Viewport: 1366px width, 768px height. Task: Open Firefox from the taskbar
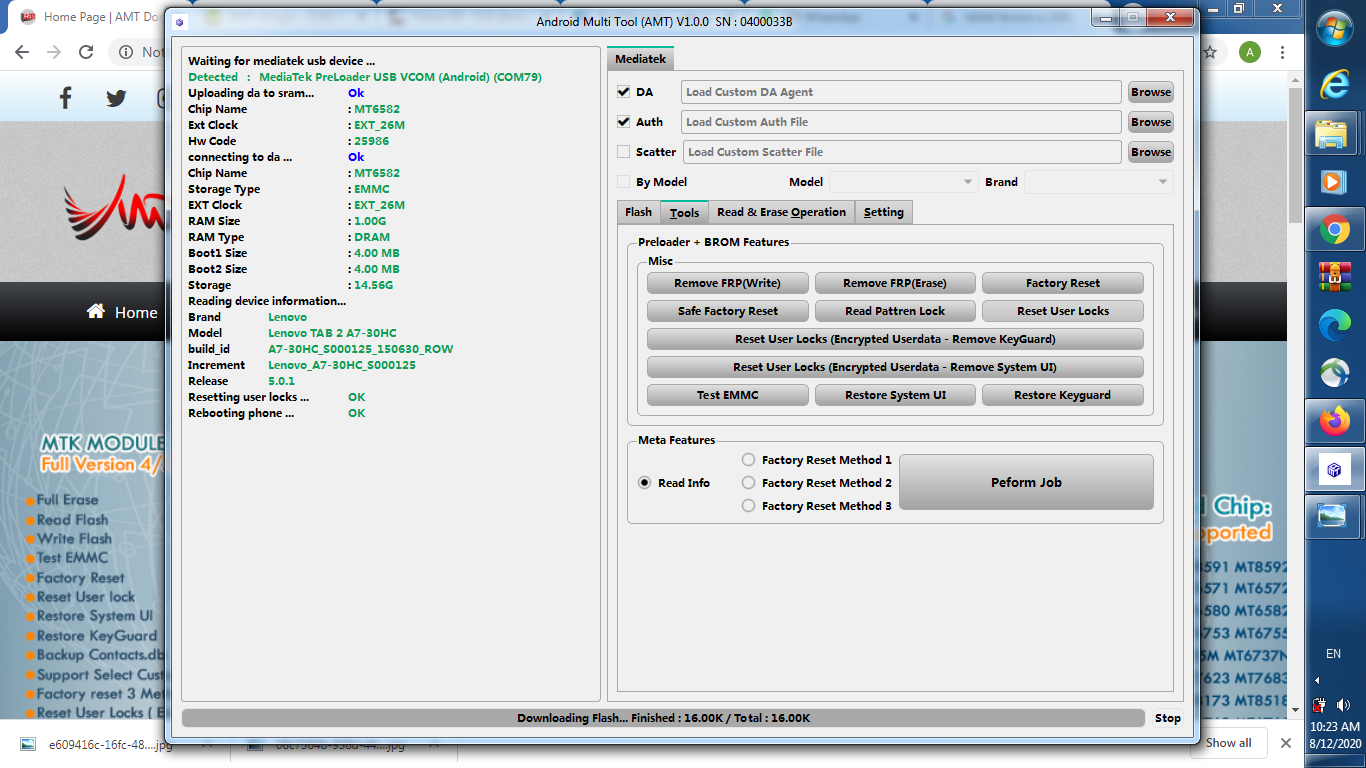tap(1333, 421)
